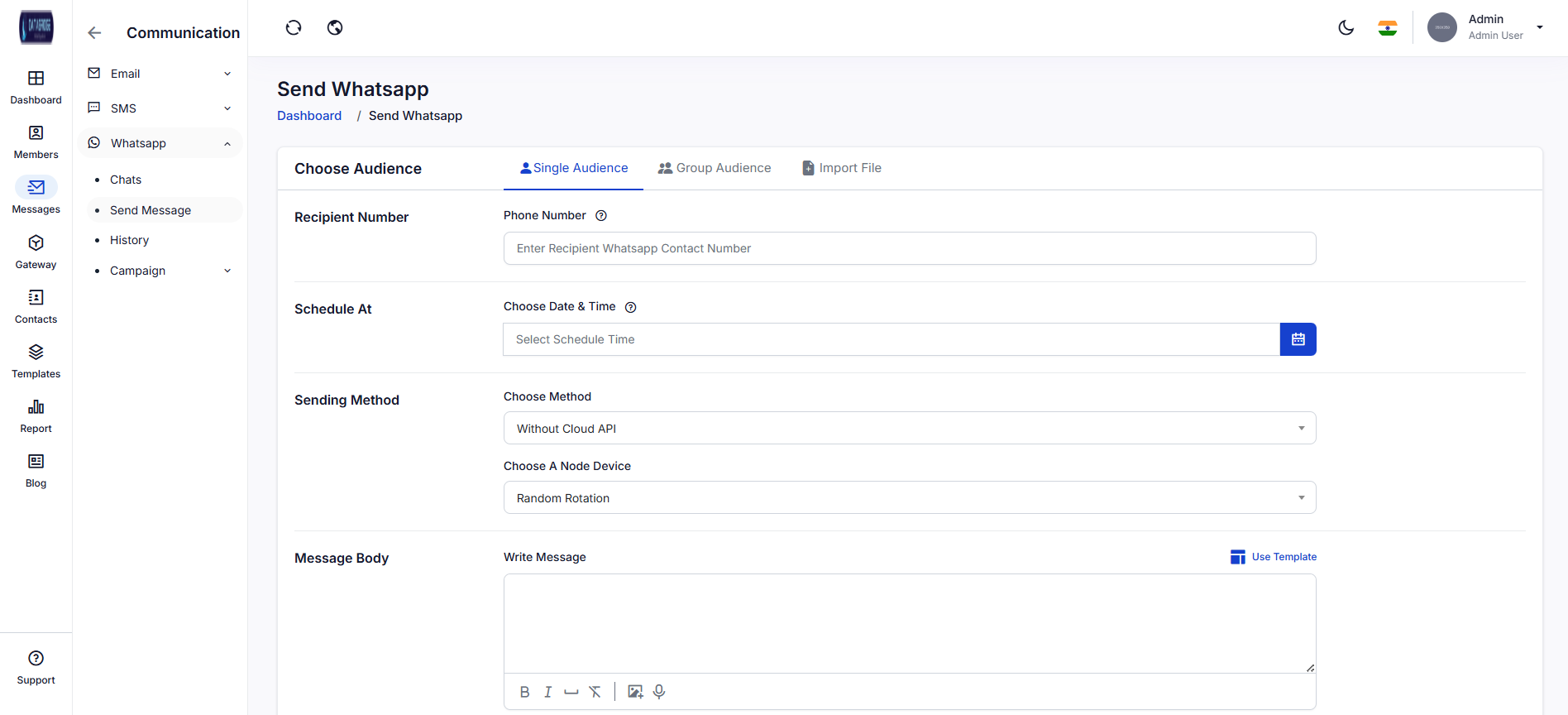Click the calendar icon for schedule time
Viewport: 1568px width, 715px height.
click(1298, 339)
